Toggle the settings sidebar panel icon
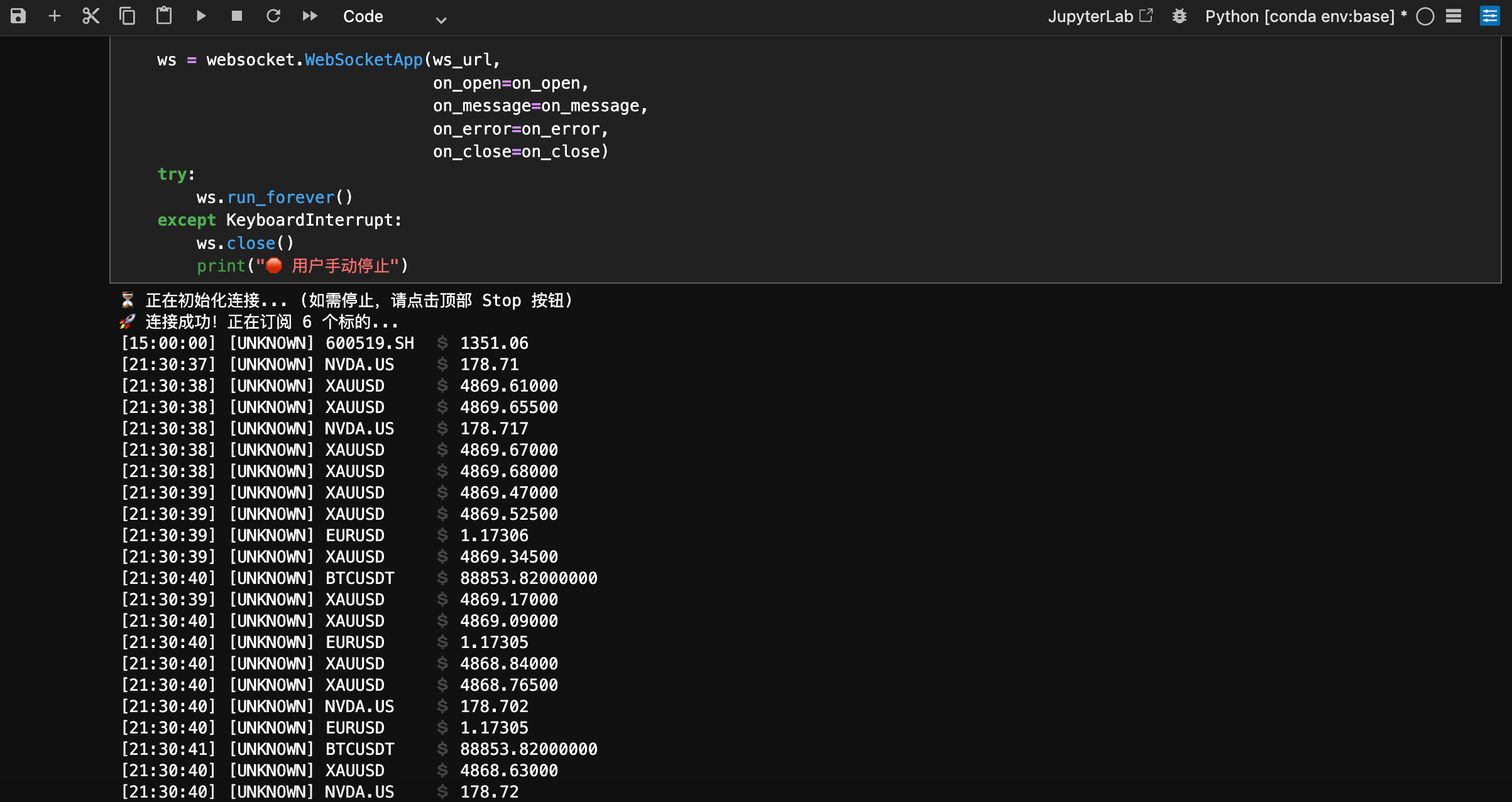This screenshot has height=802, width=1512. click(x=1490, y=16)
